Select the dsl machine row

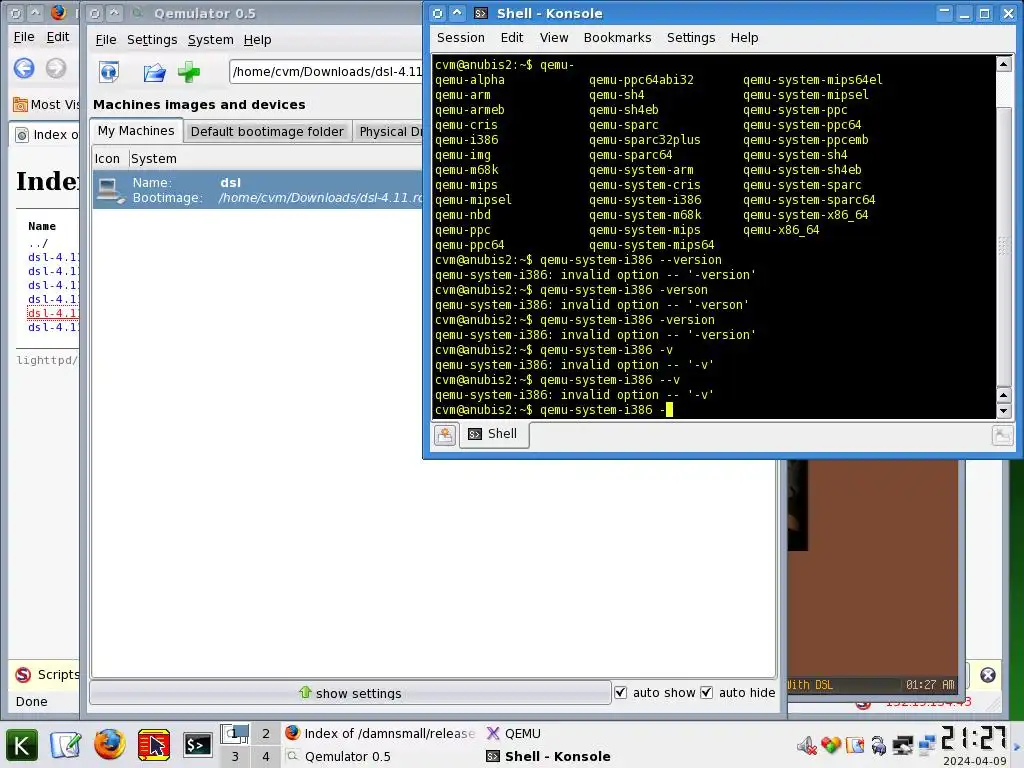(257, 190)
